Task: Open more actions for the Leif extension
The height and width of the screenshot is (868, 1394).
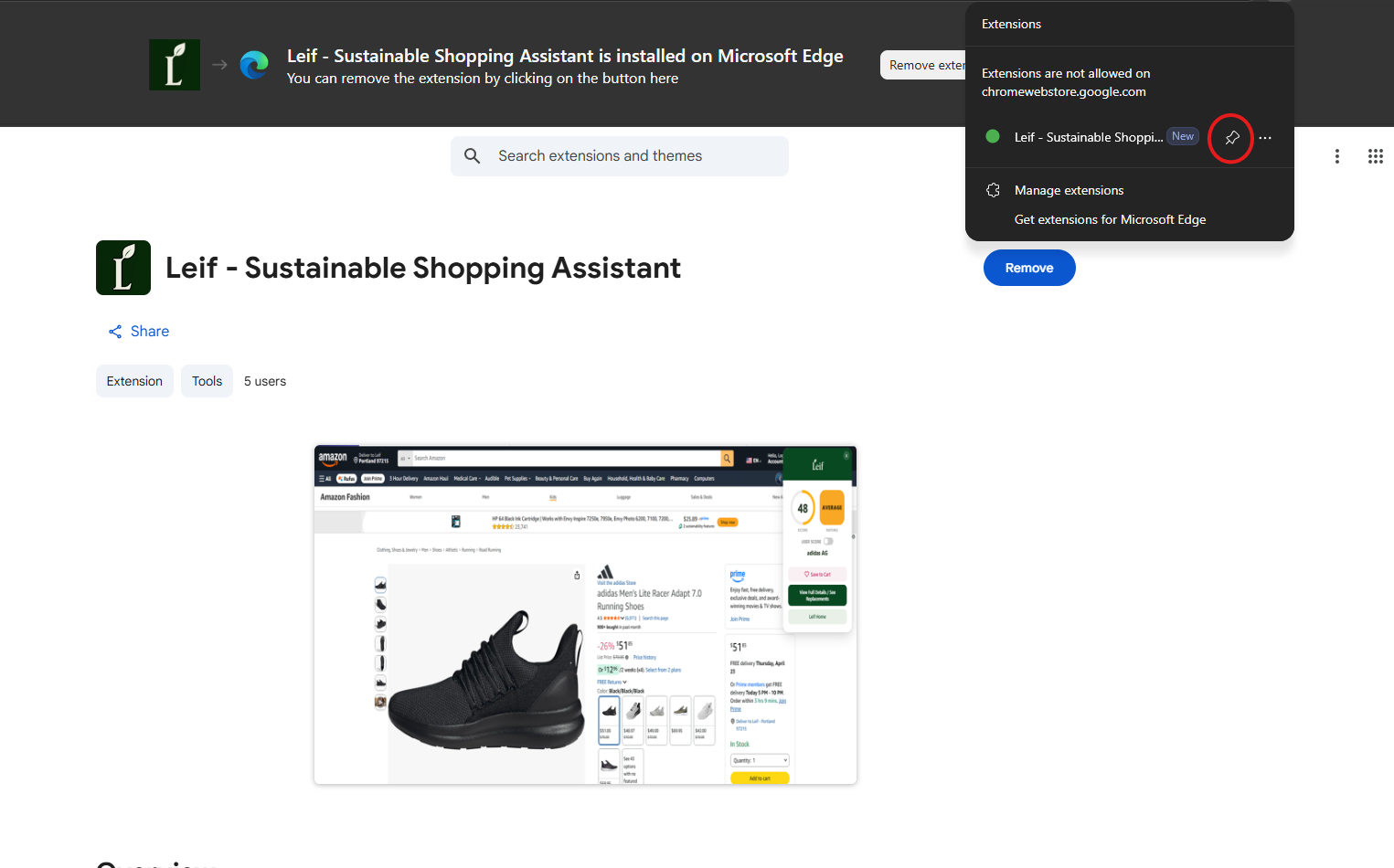Action: coord(1265,138)
